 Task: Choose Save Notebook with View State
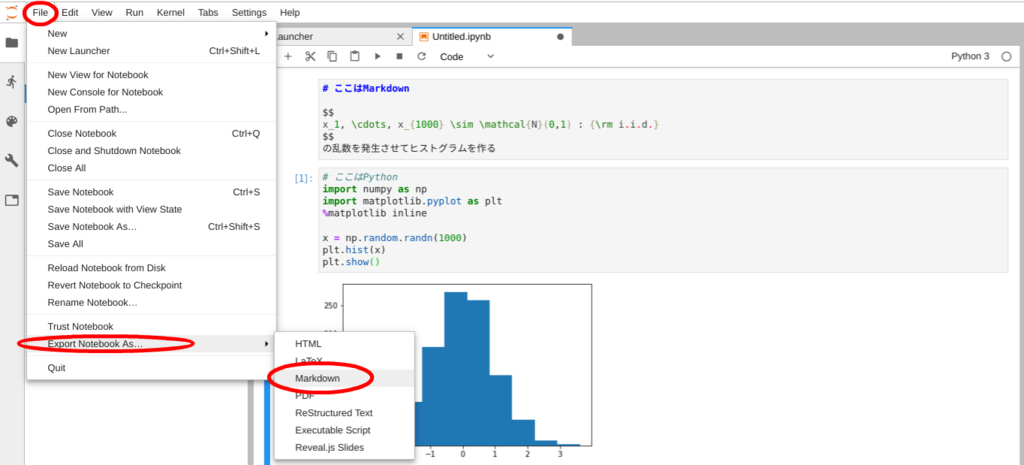[x=152, y=209]
